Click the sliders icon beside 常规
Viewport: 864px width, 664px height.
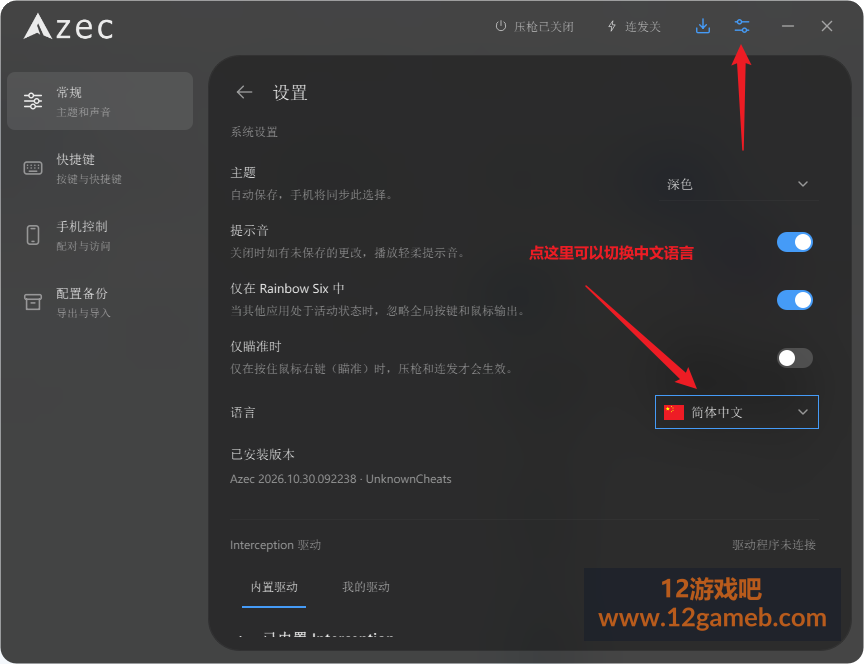[33, 101]
